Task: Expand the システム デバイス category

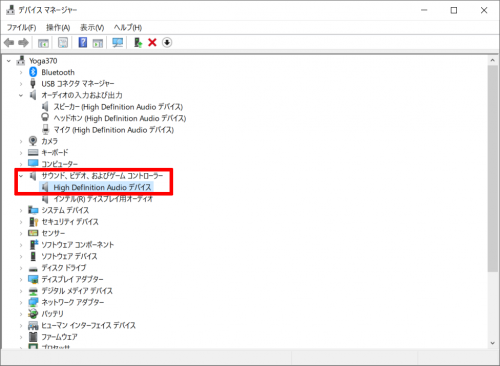Action: pos(21,210)
